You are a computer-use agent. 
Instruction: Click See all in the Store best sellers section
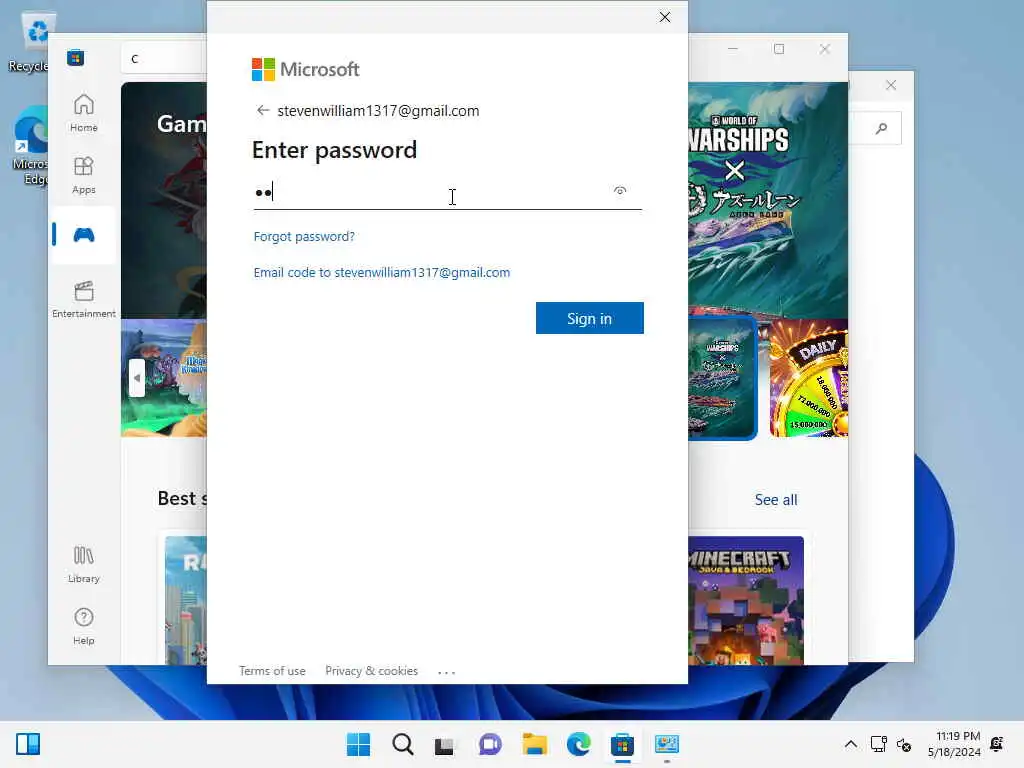(x=776, y=500)
